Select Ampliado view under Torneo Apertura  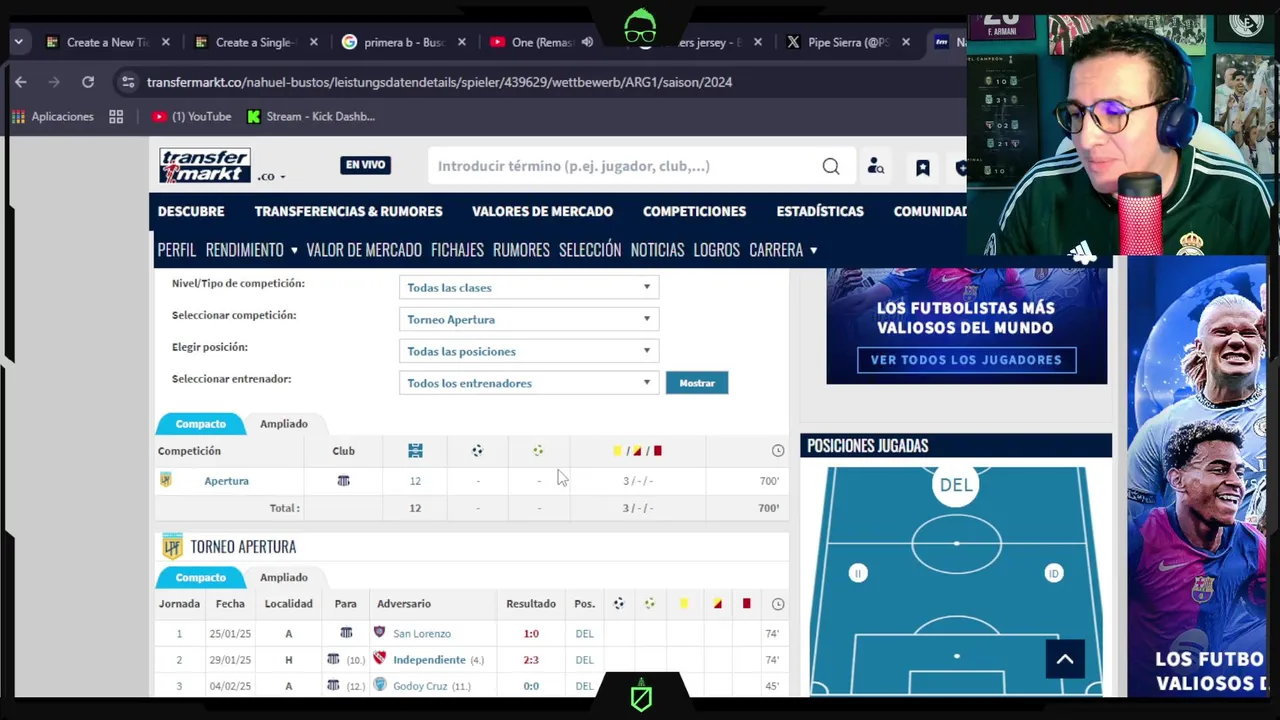pyautogui.click(x=284, y=577)
